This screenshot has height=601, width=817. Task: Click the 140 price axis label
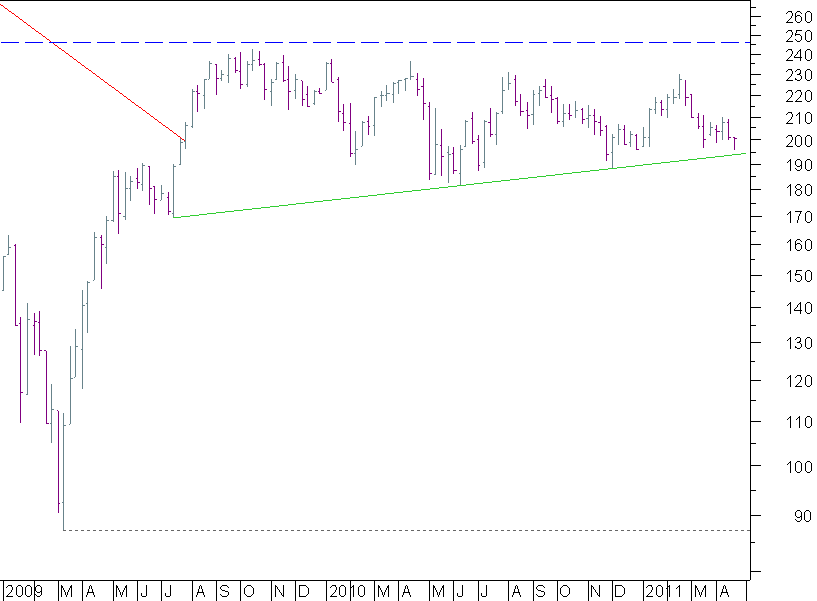799,308
